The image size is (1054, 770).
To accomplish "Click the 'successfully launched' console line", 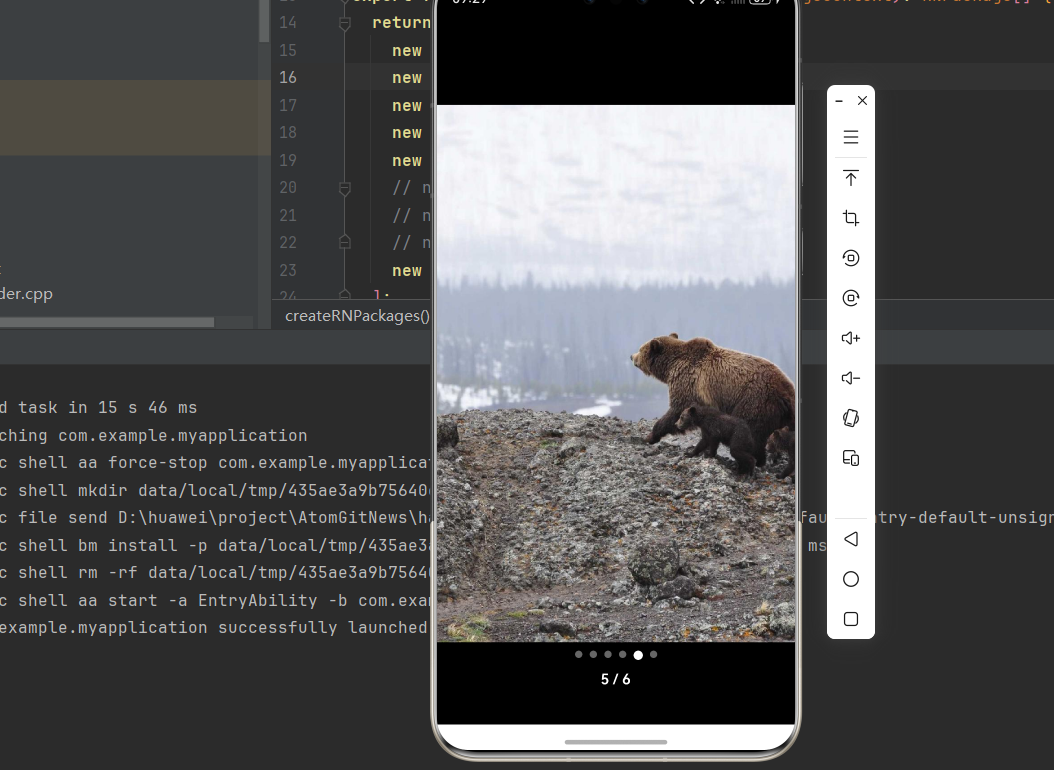I will [214, 628].
